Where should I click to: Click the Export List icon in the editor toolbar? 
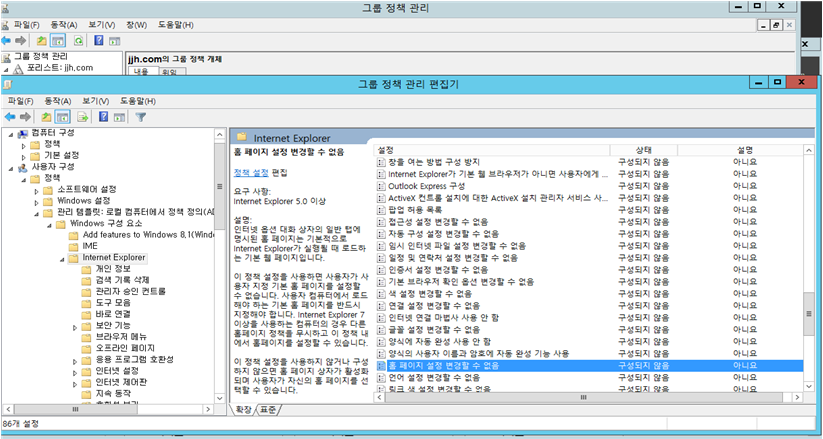coord(83,117)
